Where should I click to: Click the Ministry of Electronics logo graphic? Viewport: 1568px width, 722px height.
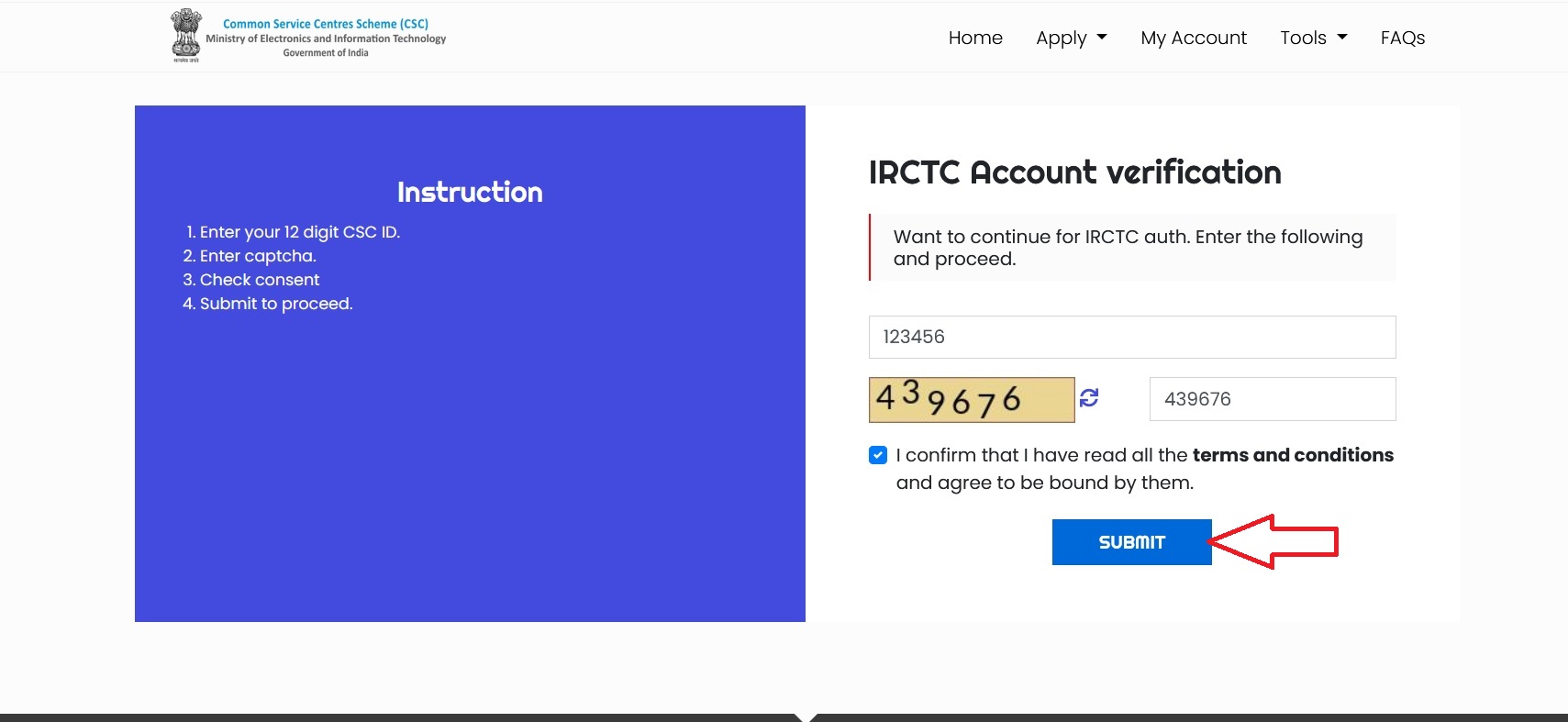coord(186,35)
